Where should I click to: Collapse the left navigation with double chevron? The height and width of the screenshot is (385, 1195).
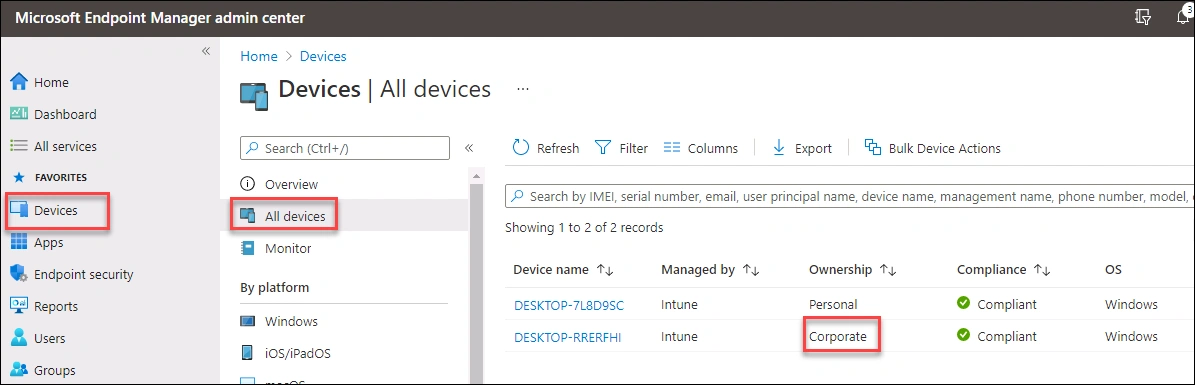tap(206, 51)
